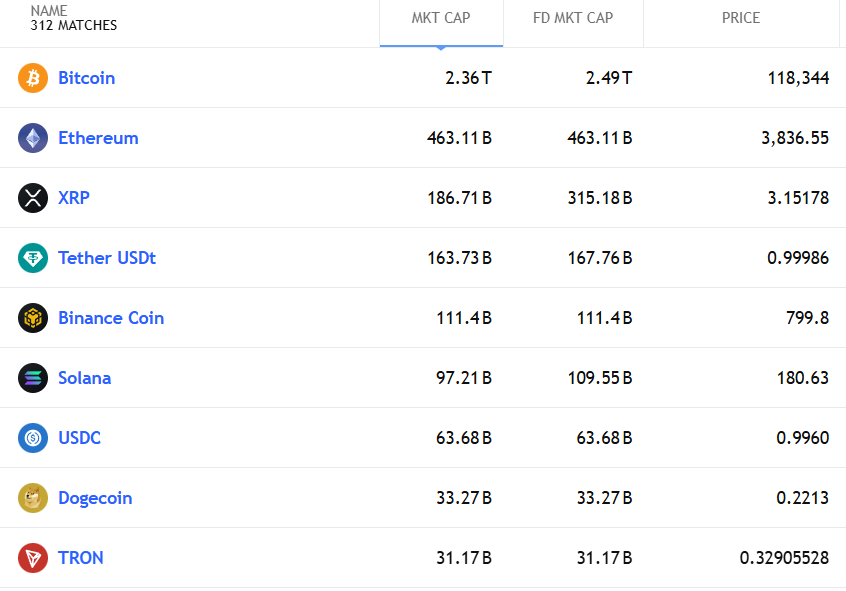Viewport: 846px width, 591px height.
Task: Click the red TRON logo icon
Action: click(33, 558)
